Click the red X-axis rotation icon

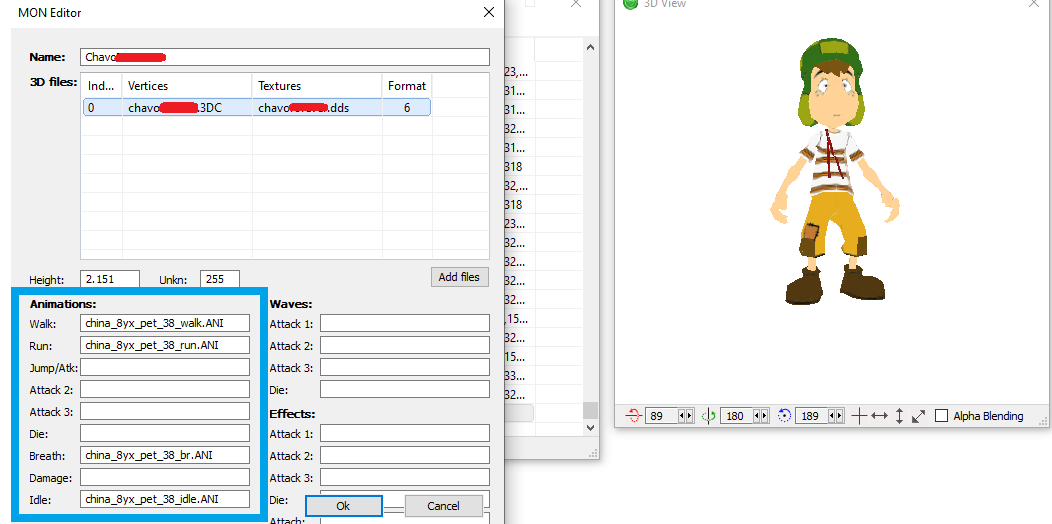pos(633,416)
